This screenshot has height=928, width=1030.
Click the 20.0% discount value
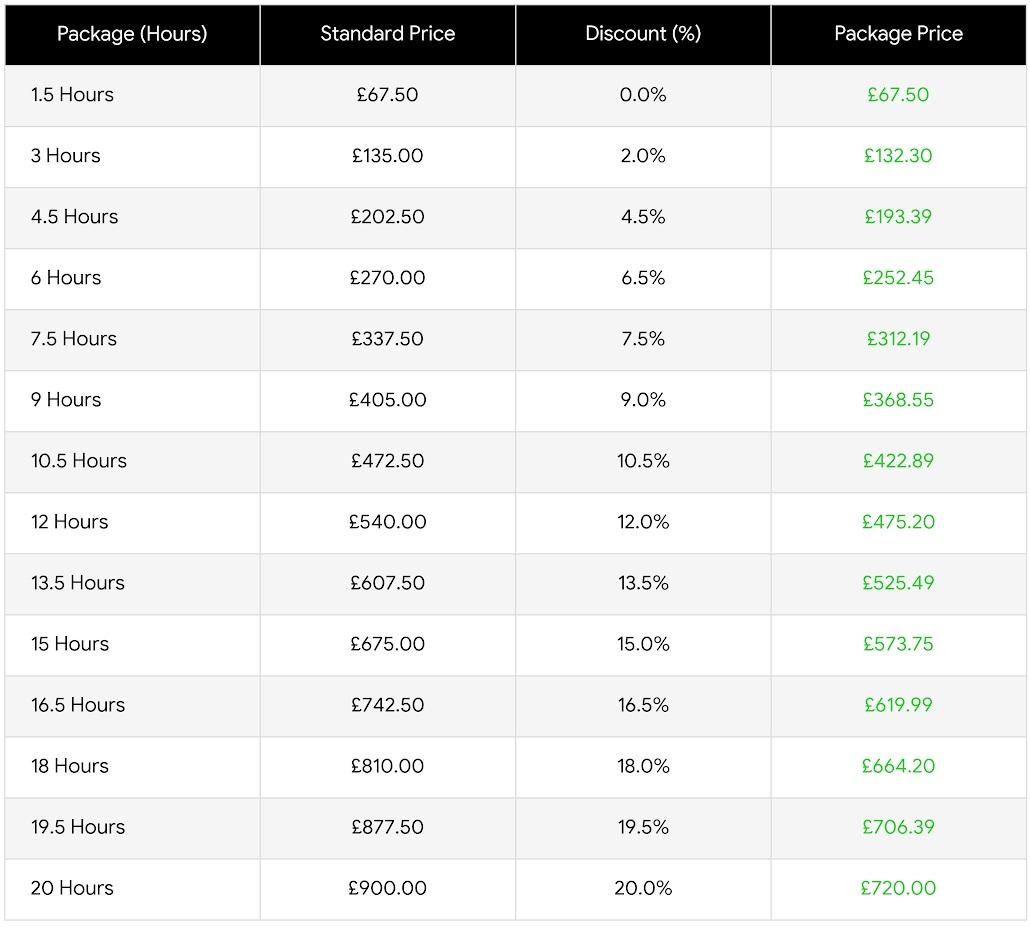click(643, 888)
